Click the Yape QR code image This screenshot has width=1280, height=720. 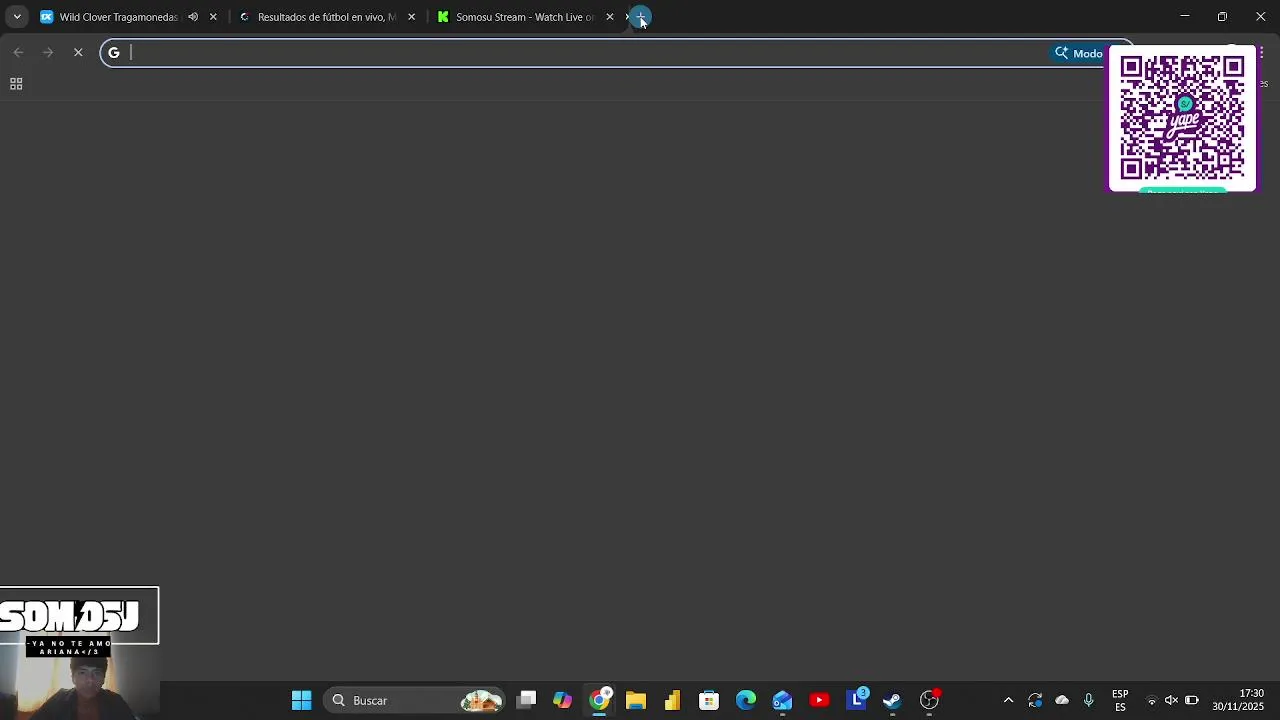(1182, 118)
